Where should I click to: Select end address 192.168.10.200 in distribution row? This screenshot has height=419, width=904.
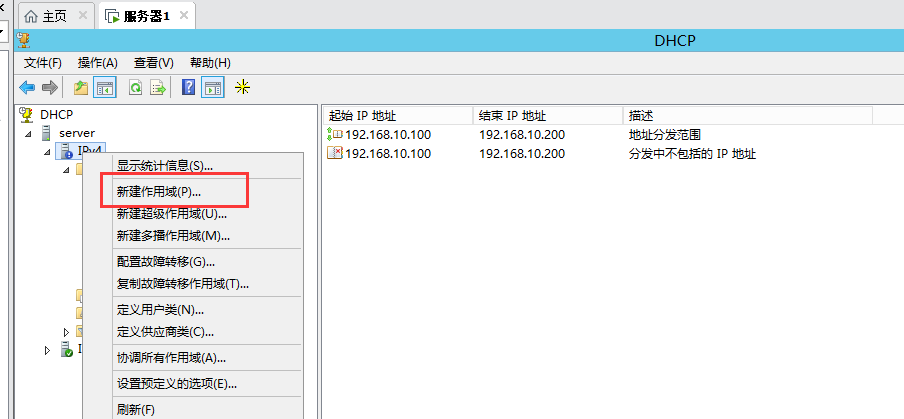click(x=522, y=135)
